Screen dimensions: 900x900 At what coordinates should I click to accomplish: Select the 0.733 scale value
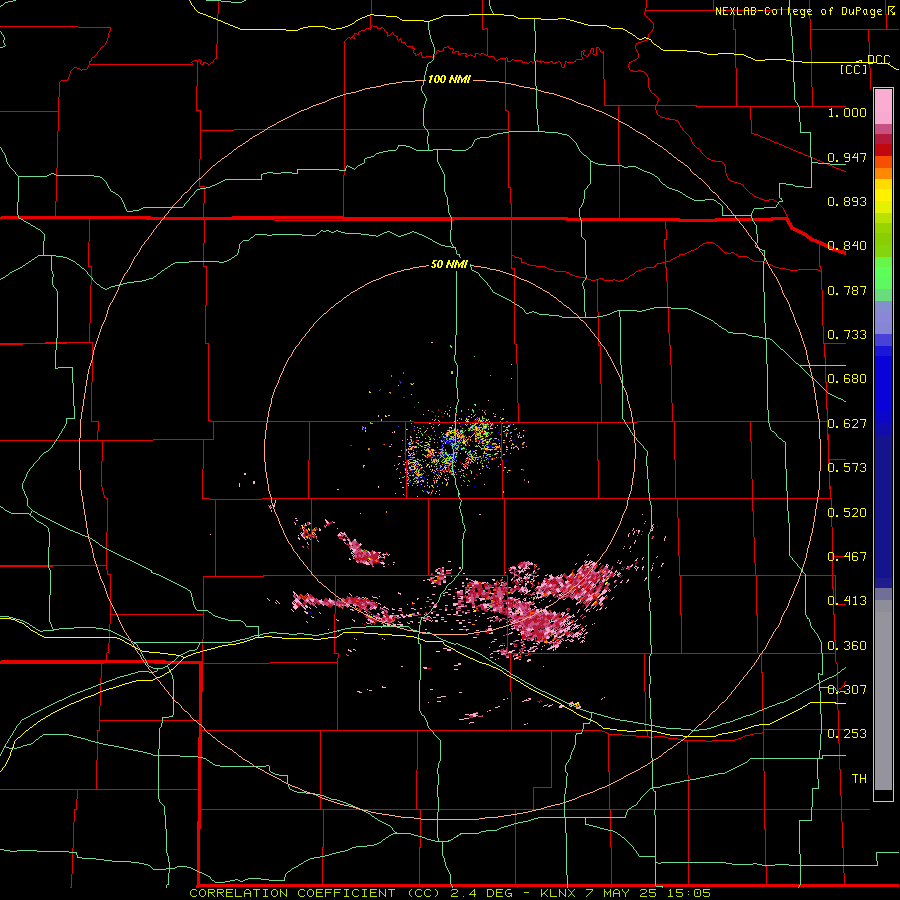(x=847, y=335)
